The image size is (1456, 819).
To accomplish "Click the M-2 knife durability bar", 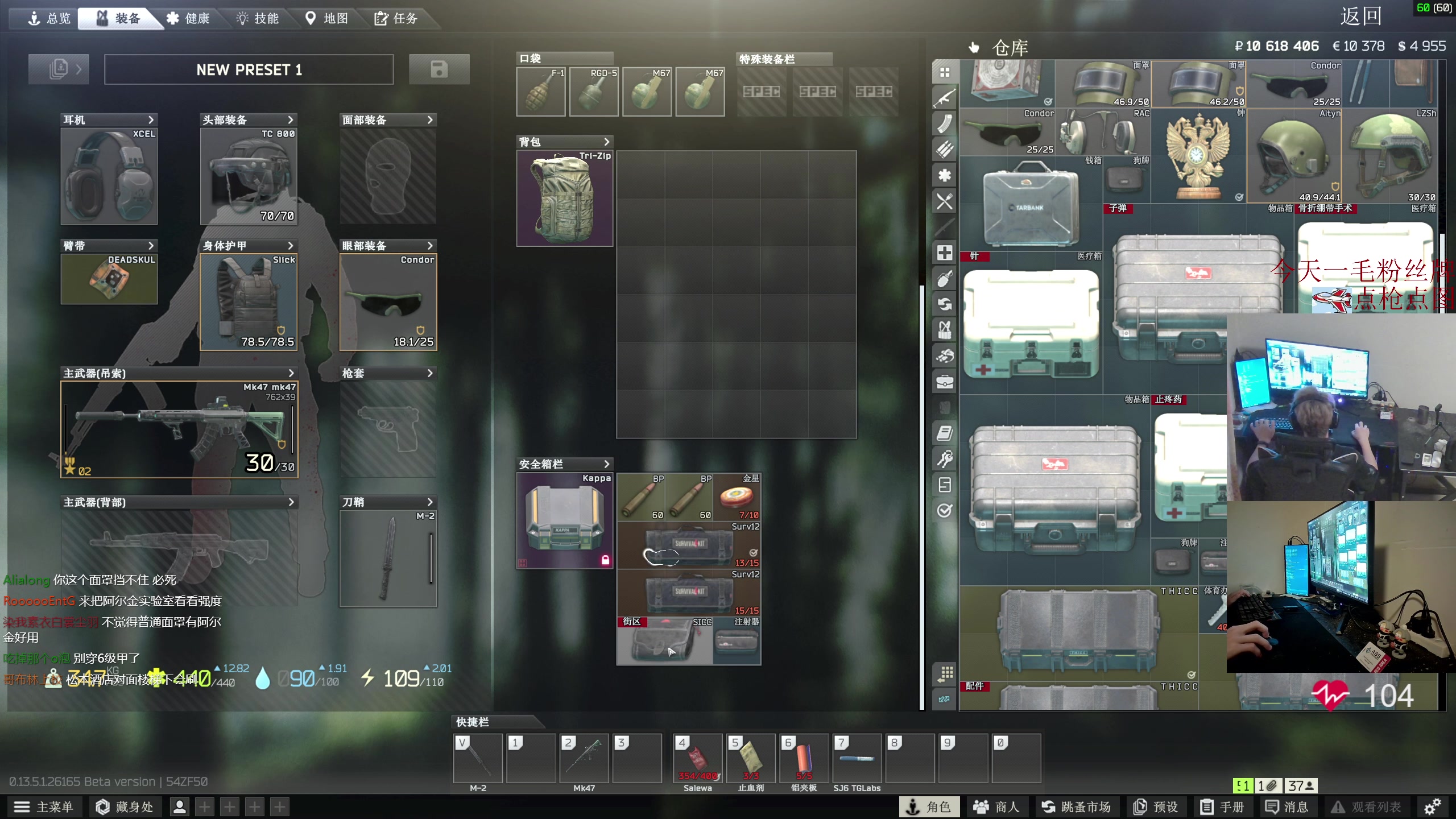I will (431, 559).
